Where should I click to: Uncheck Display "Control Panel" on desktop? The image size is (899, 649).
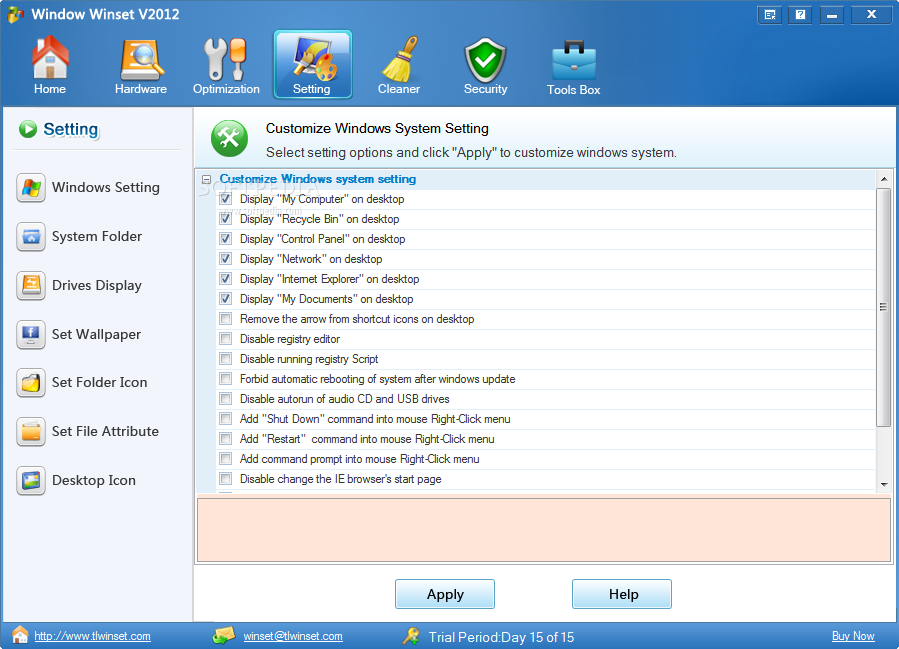[x=226, y=239]
